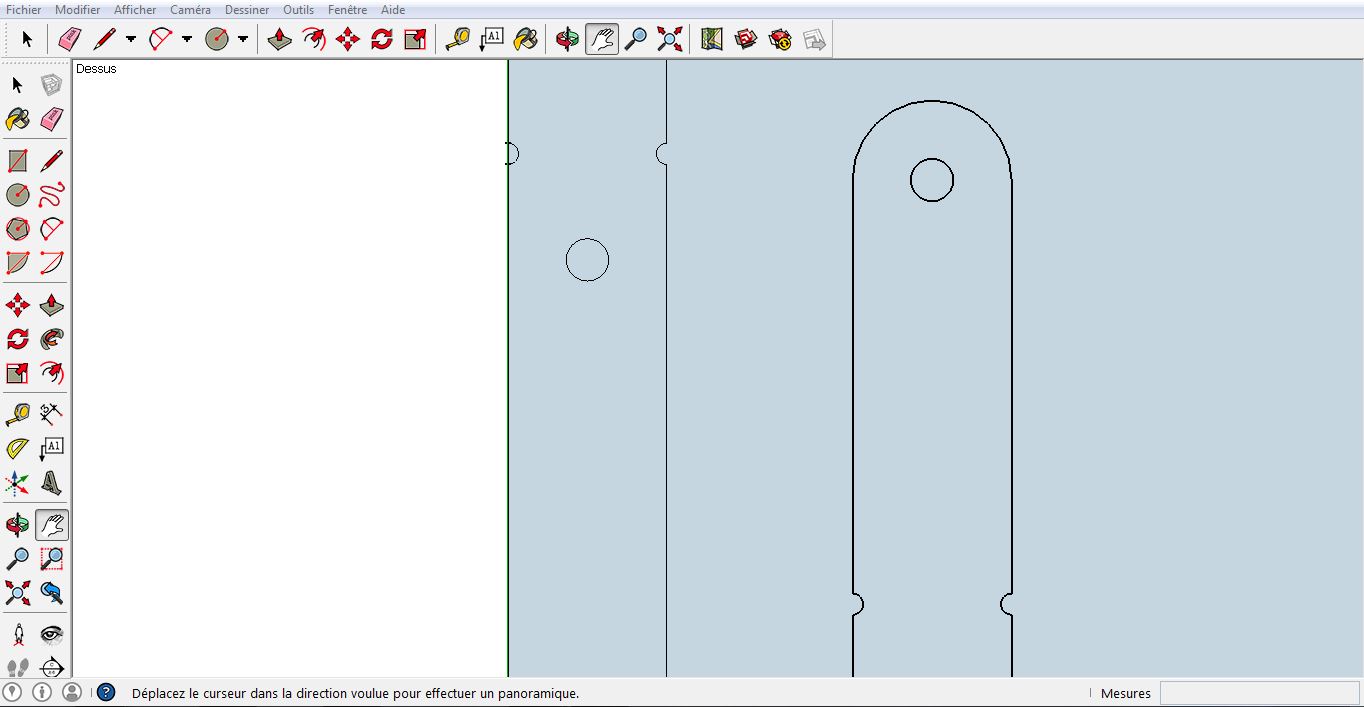Click Previous view icon in left palette
Screen dimensions: 1364x707
point(52,593)
